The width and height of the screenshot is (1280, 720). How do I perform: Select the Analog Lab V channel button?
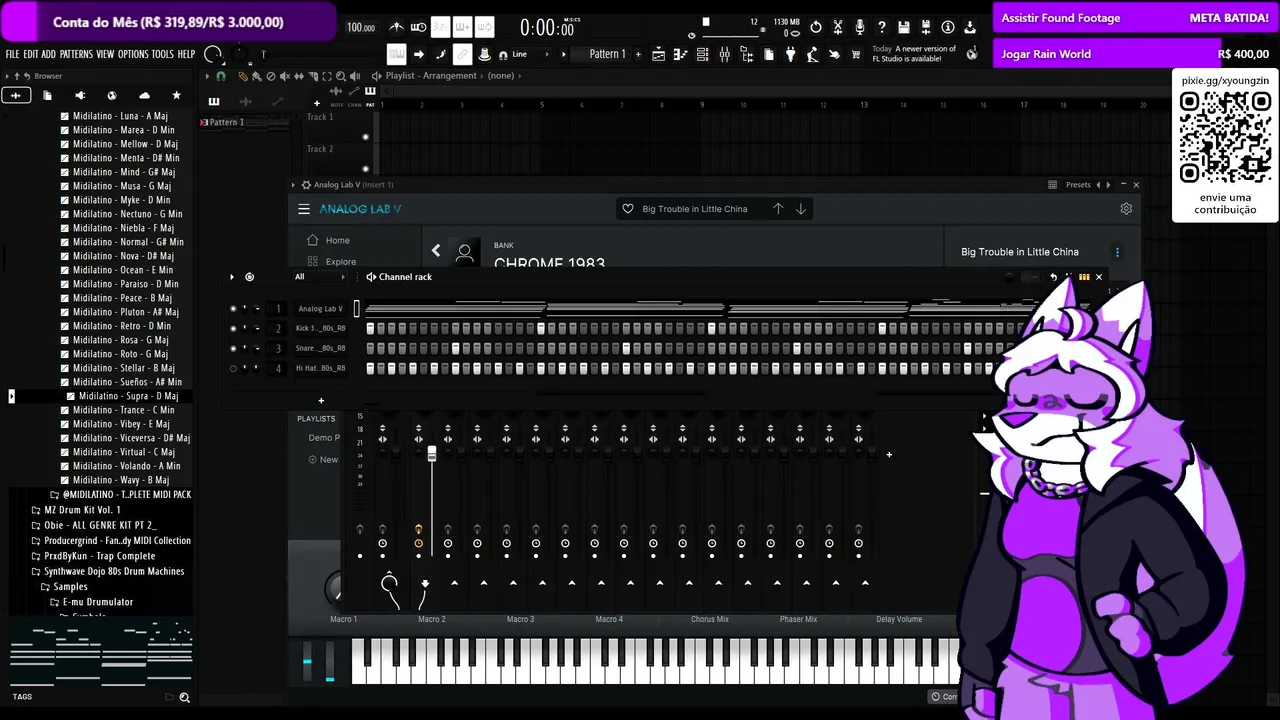tap(320, 309)
